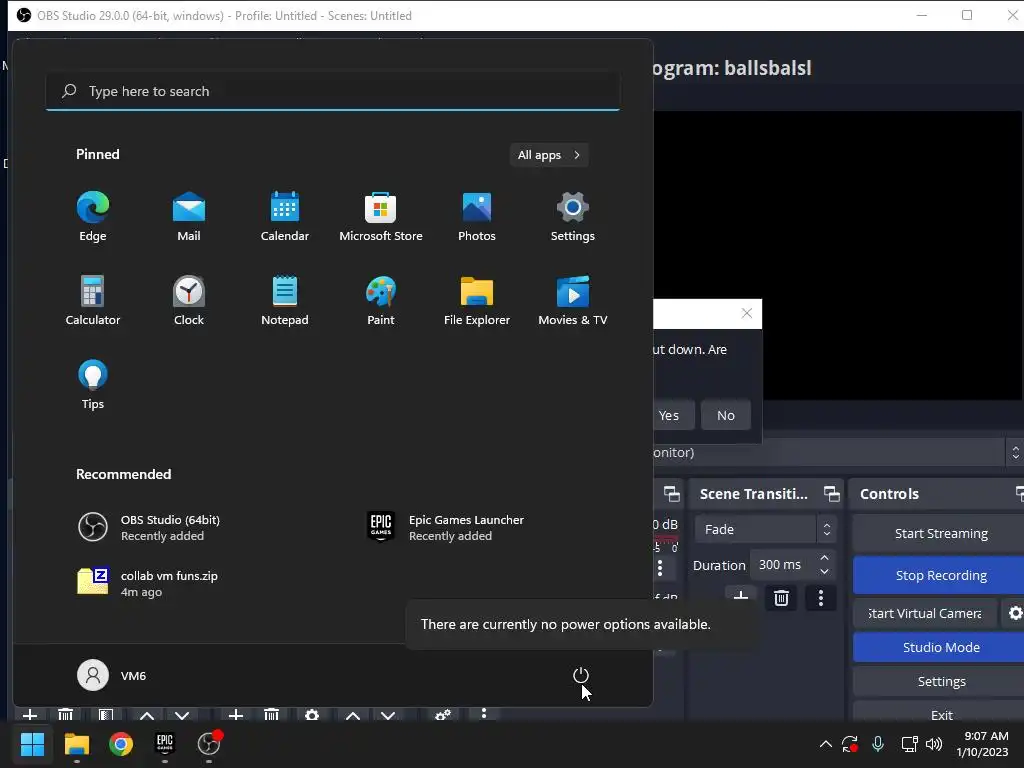
Task: Open Microsoft Store
Action: click(381, 217)
